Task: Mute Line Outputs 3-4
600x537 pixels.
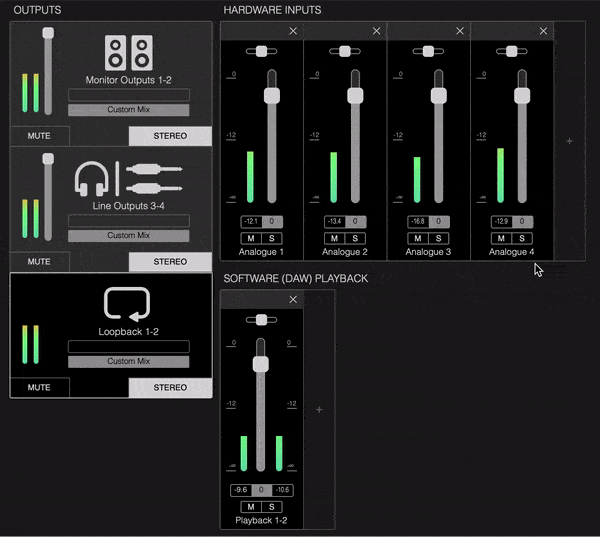Action: pyautogui.click(x=39, y=262)
